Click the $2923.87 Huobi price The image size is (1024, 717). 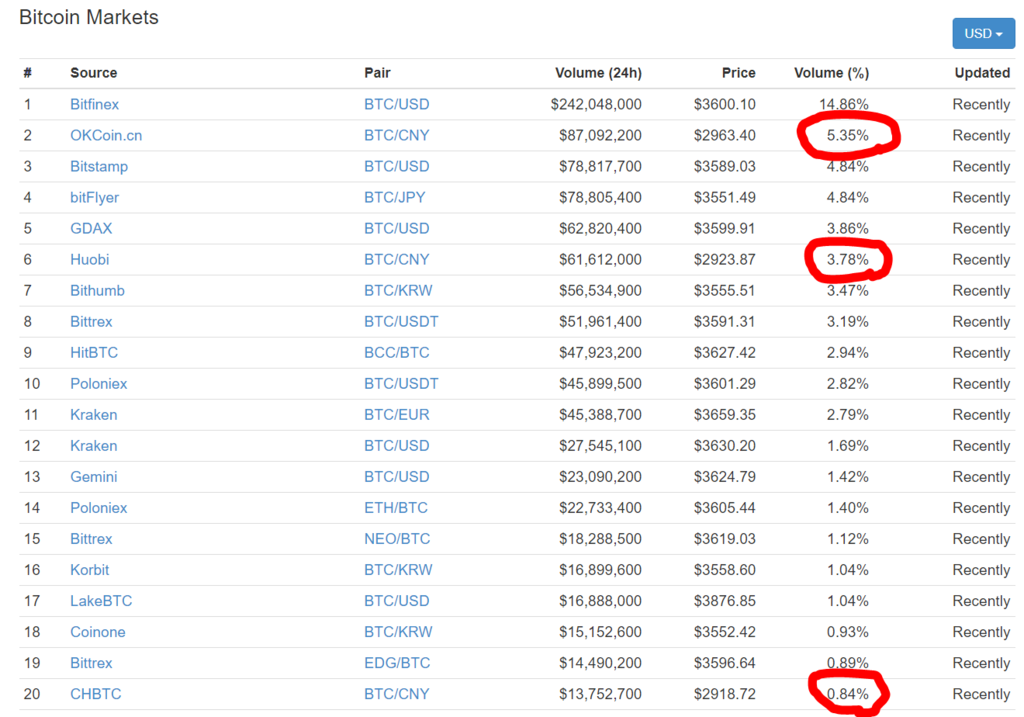click(x=725, y=259)
